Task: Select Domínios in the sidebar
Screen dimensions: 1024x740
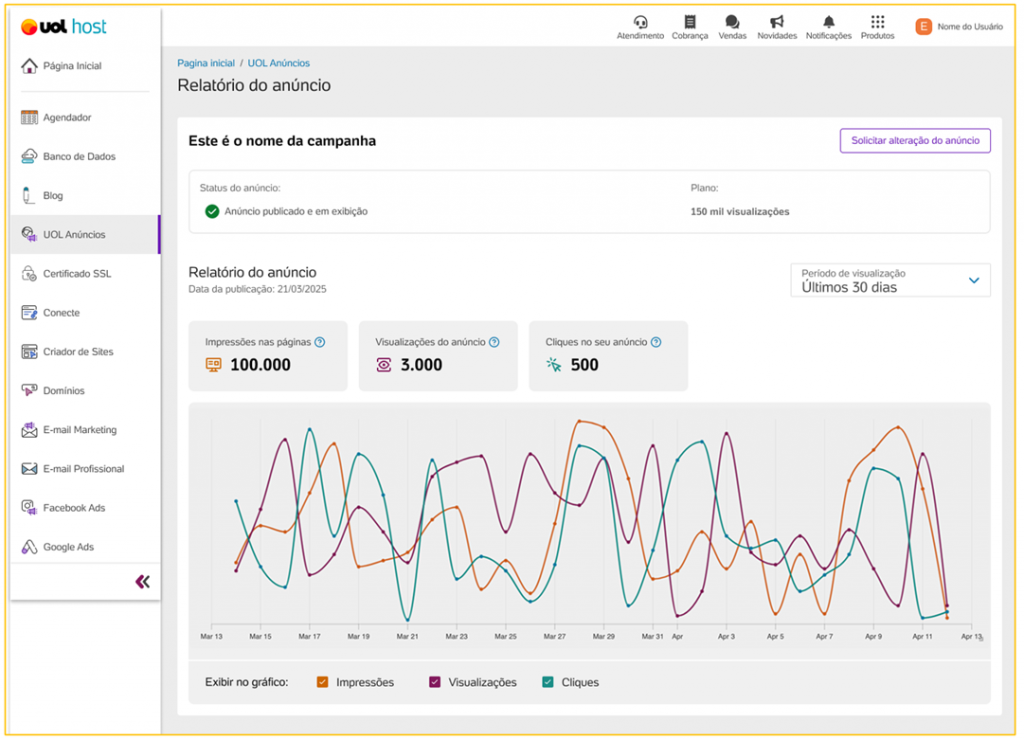Action: [85, 391]
